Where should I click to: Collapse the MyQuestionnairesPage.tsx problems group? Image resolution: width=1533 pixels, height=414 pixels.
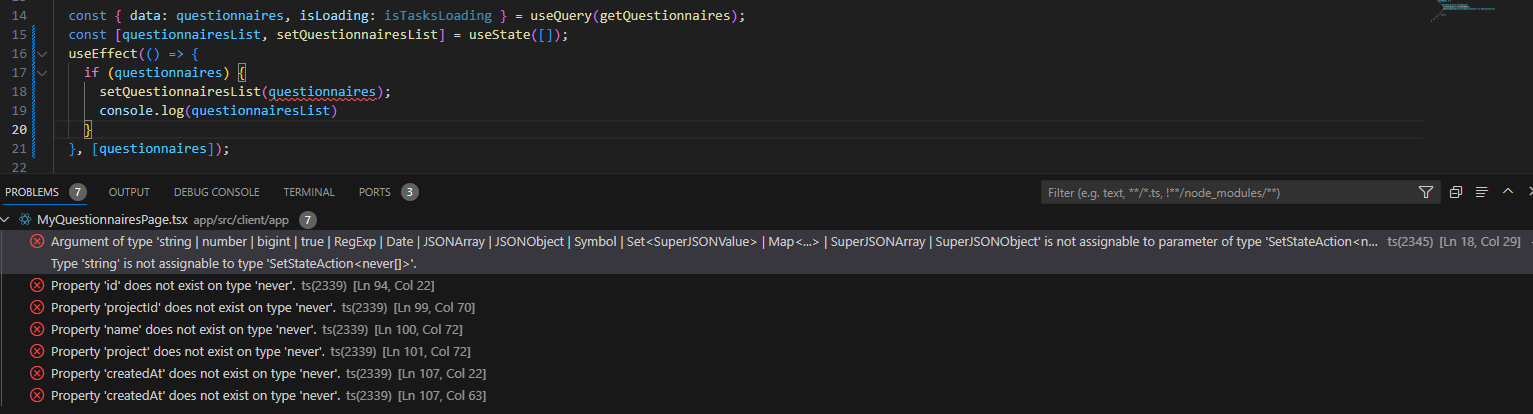point(8,219)
